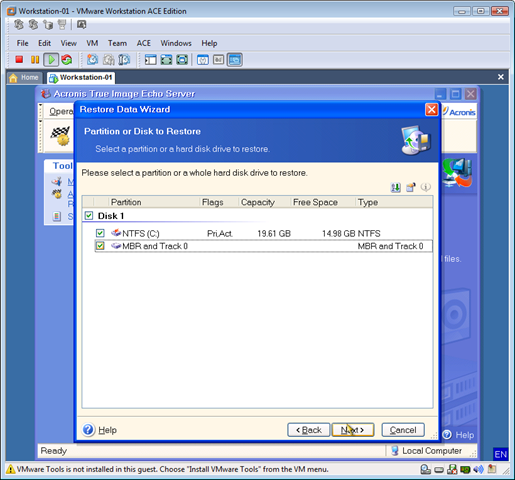Image resolution: width=515 pixels, height=480 pixels.
Task: Click the VMware suspend (pause) button
Action: pos(35,60)
